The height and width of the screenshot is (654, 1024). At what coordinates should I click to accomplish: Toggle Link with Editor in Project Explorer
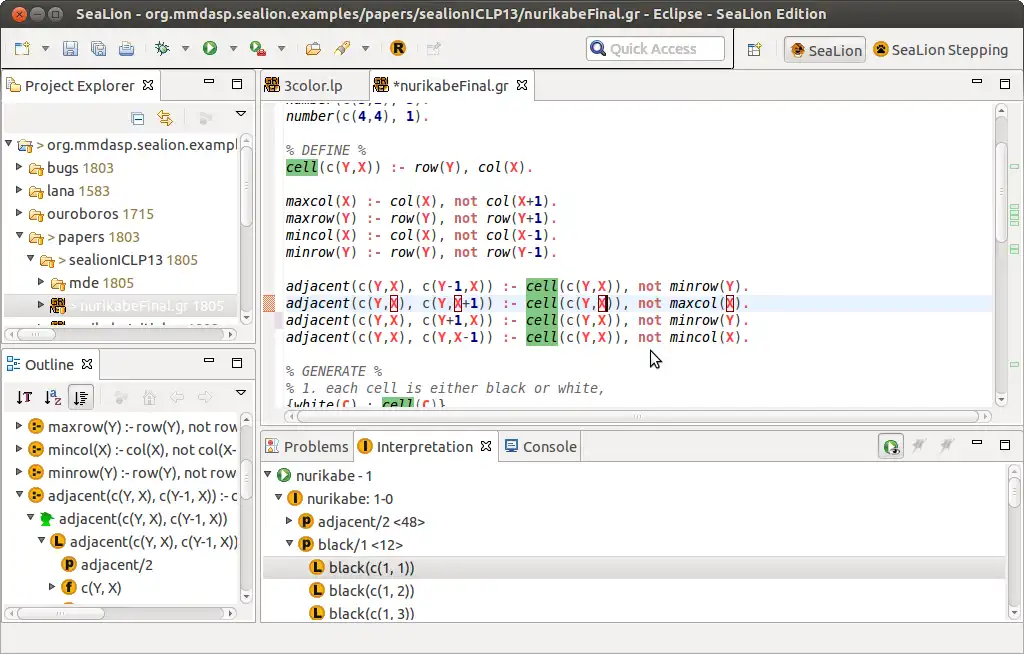point(165,118)
